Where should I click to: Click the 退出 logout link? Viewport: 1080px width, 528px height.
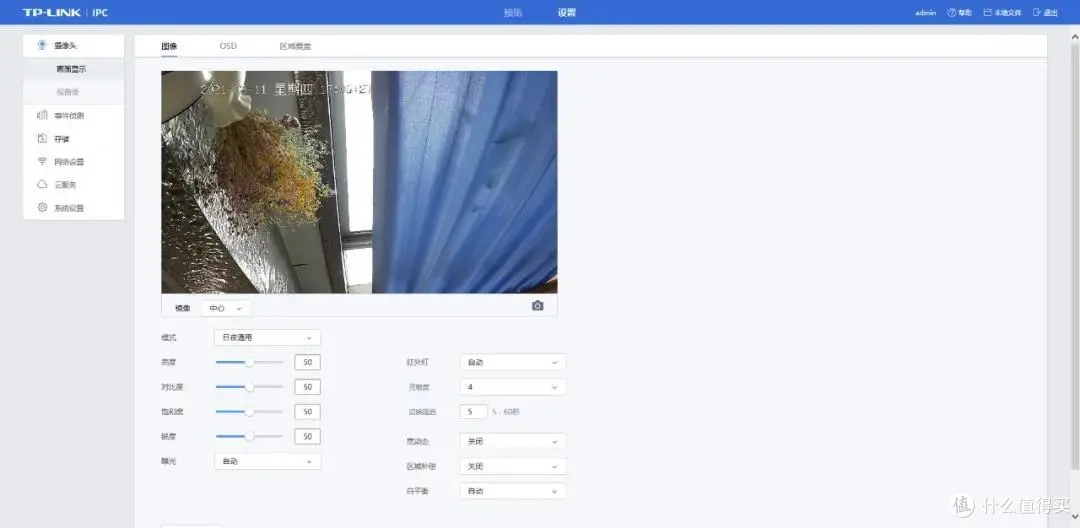(x=1050, y=12)
